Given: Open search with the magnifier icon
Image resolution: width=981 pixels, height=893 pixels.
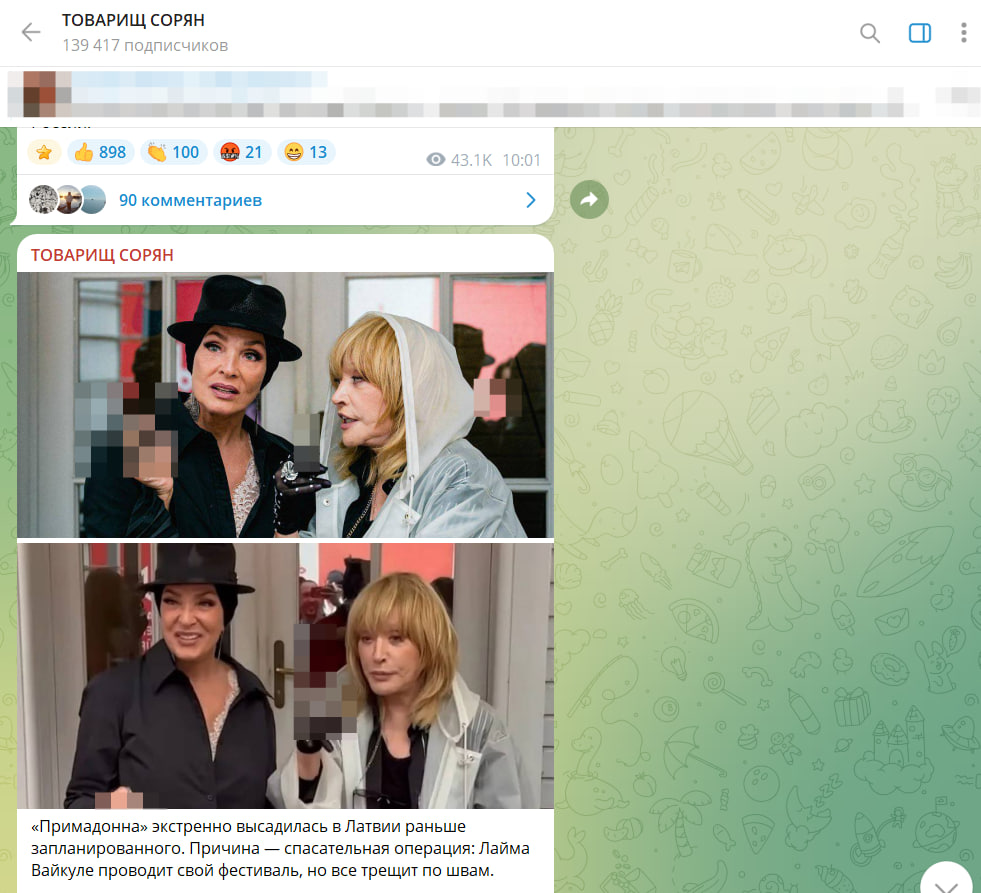Looking at the screenshot, I should (x=870, y=33).
